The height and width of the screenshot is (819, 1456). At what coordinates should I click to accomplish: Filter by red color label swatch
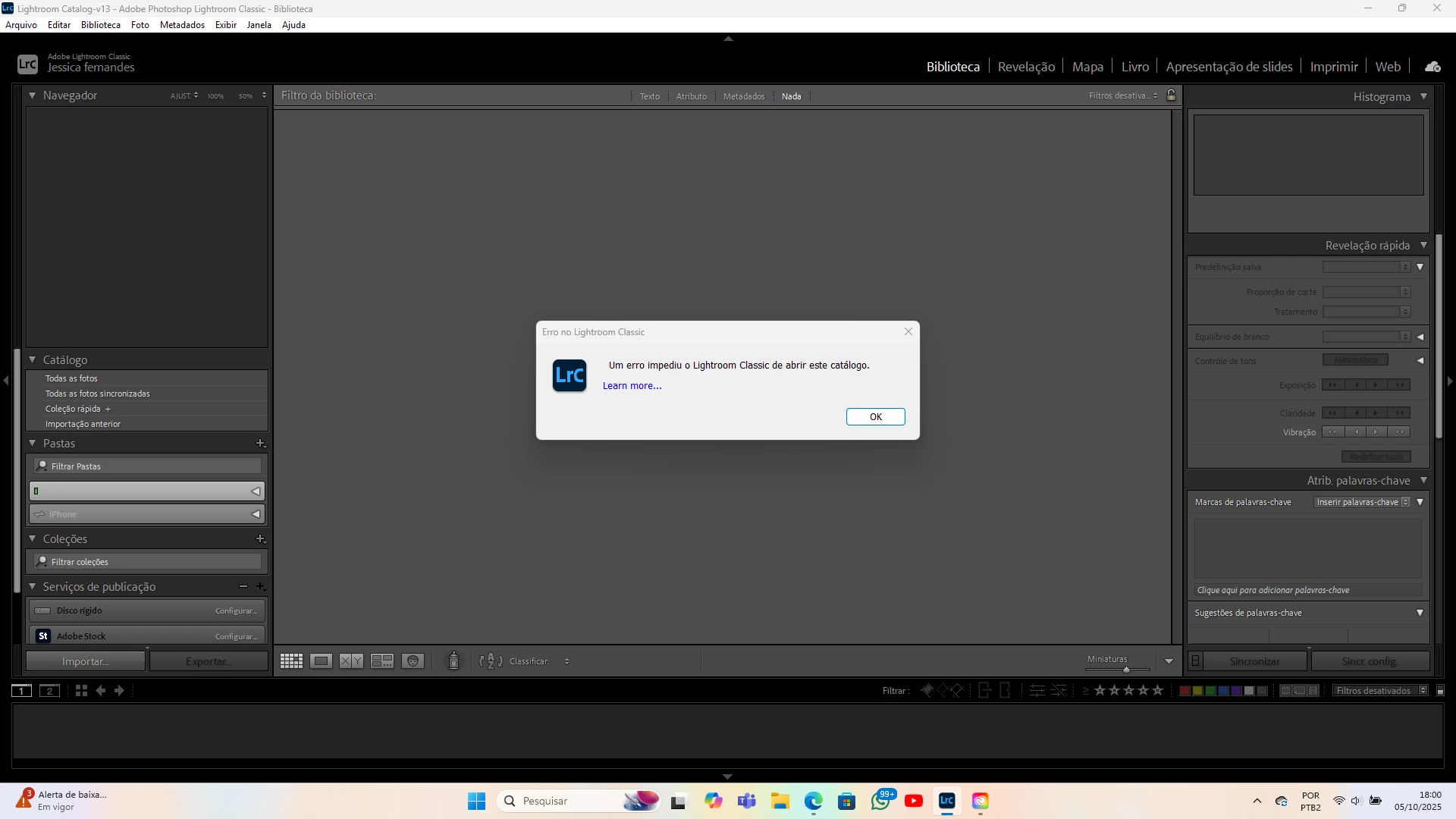(1185, 691)
